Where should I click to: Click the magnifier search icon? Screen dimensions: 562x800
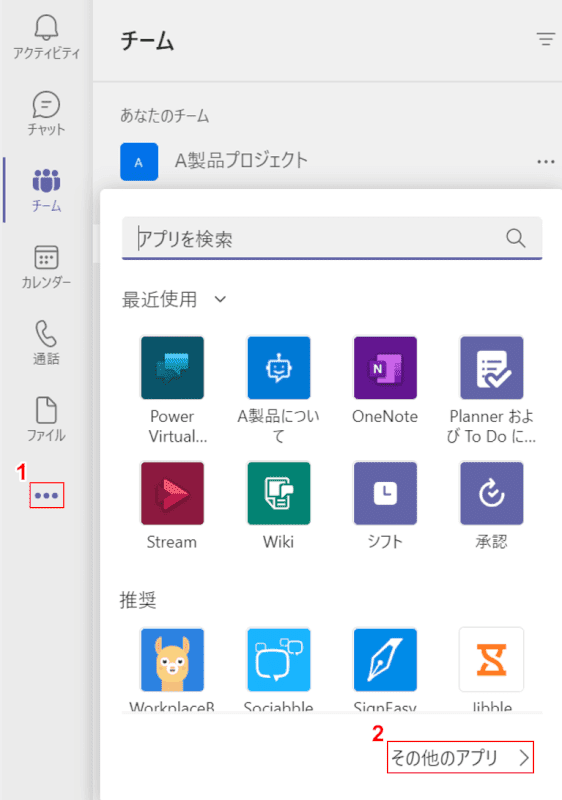tap(516, 238)
